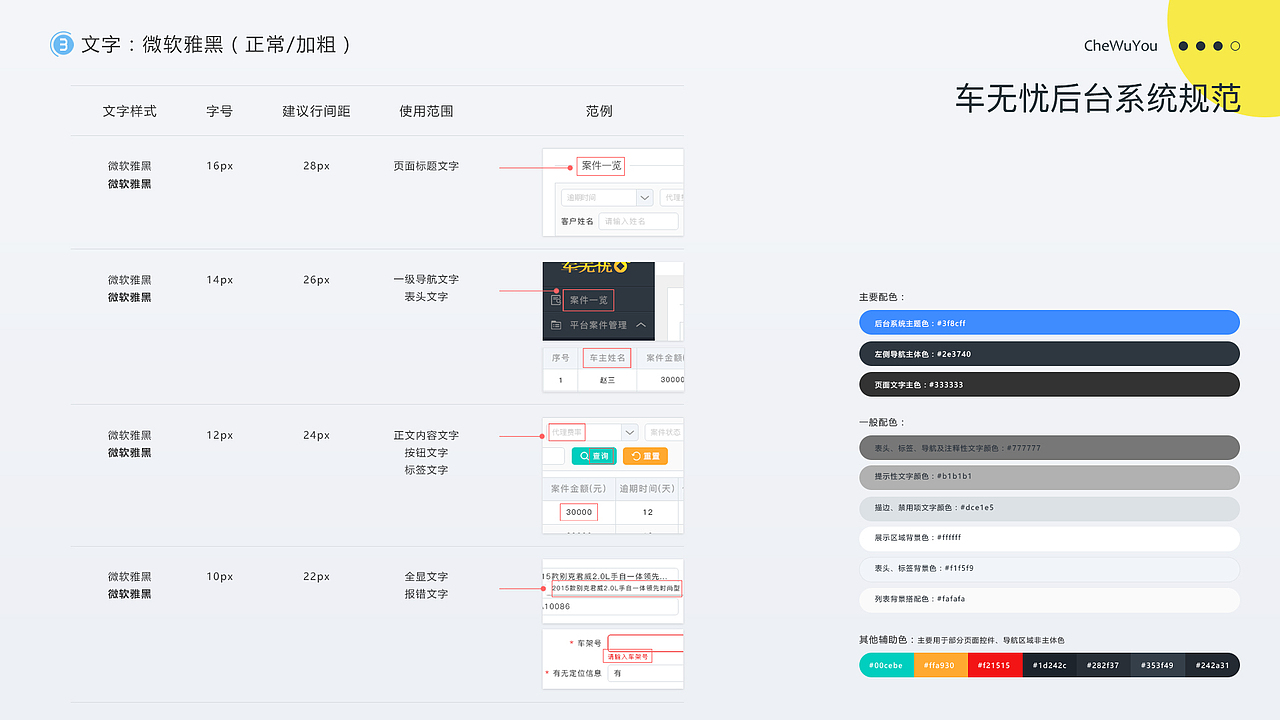The image size is (1280, 720).
Task: Click the 逾期时间(天) column header
Action: click(x=647, y=488)
